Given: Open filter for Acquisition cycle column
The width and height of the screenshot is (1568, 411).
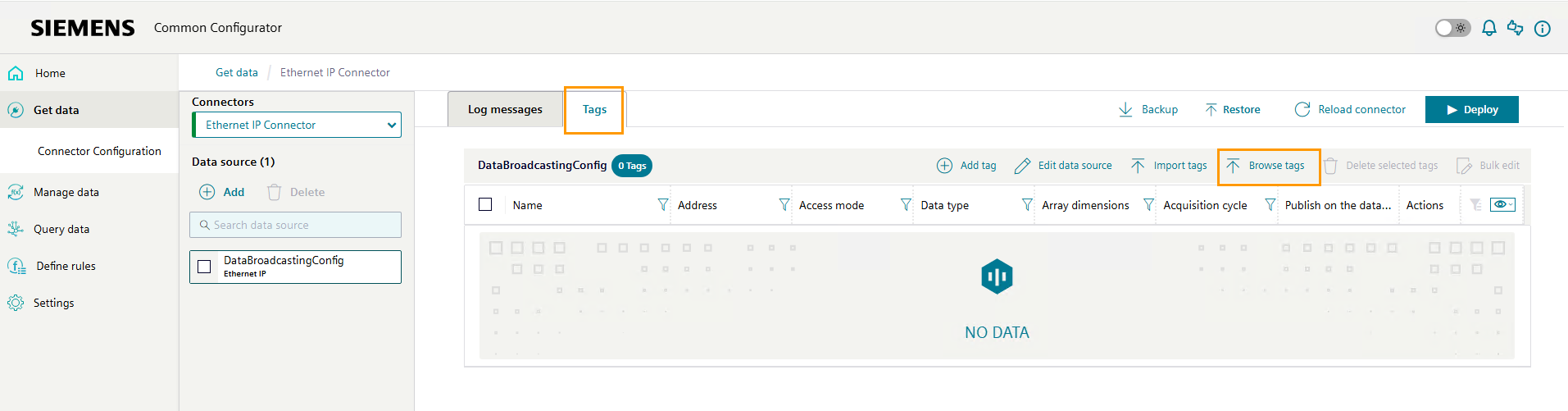Looking at the screenshot, I should 1270,204.
